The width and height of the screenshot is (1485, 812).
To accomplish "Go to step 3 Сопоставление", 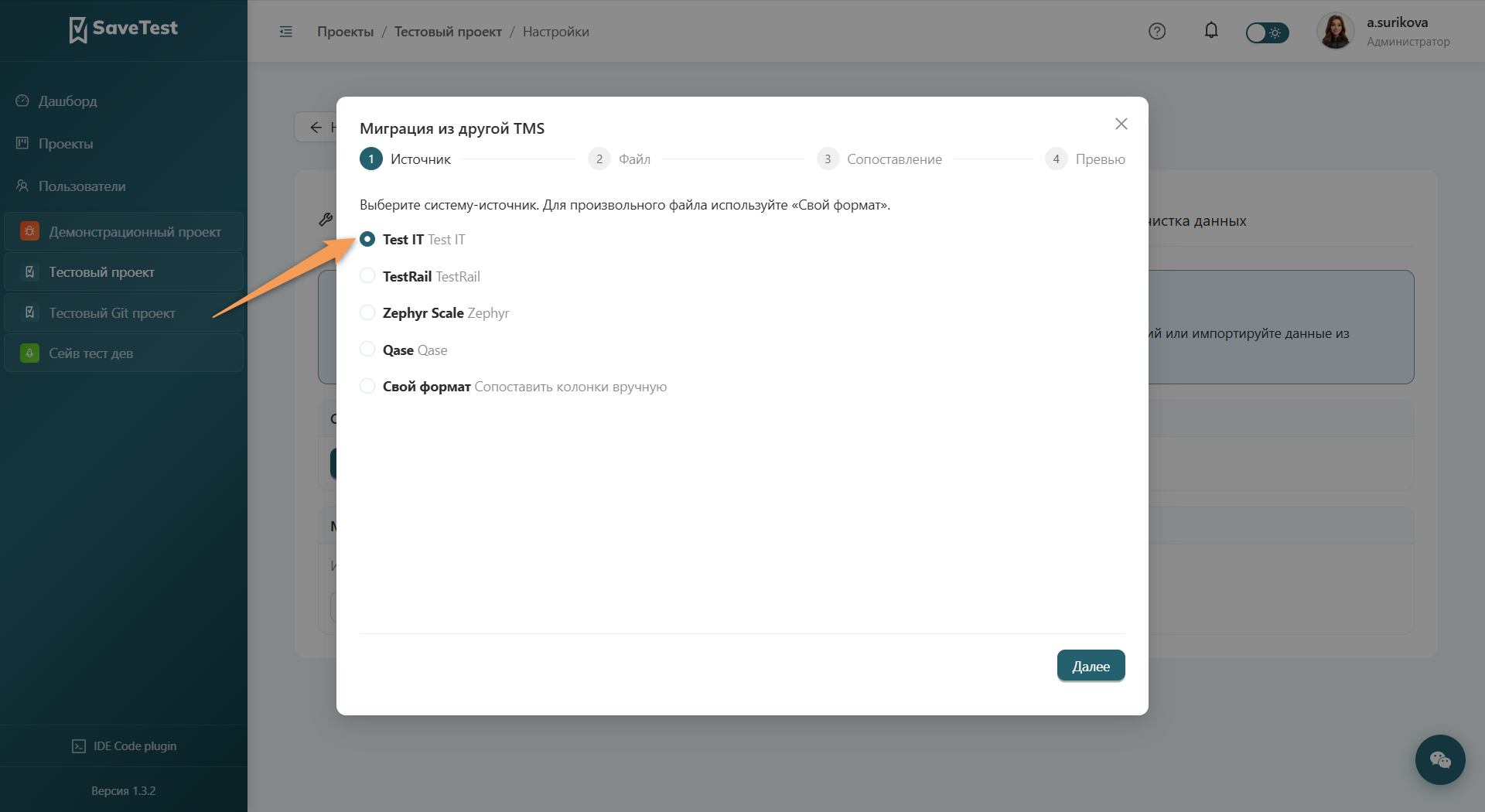I will [879, 159].
